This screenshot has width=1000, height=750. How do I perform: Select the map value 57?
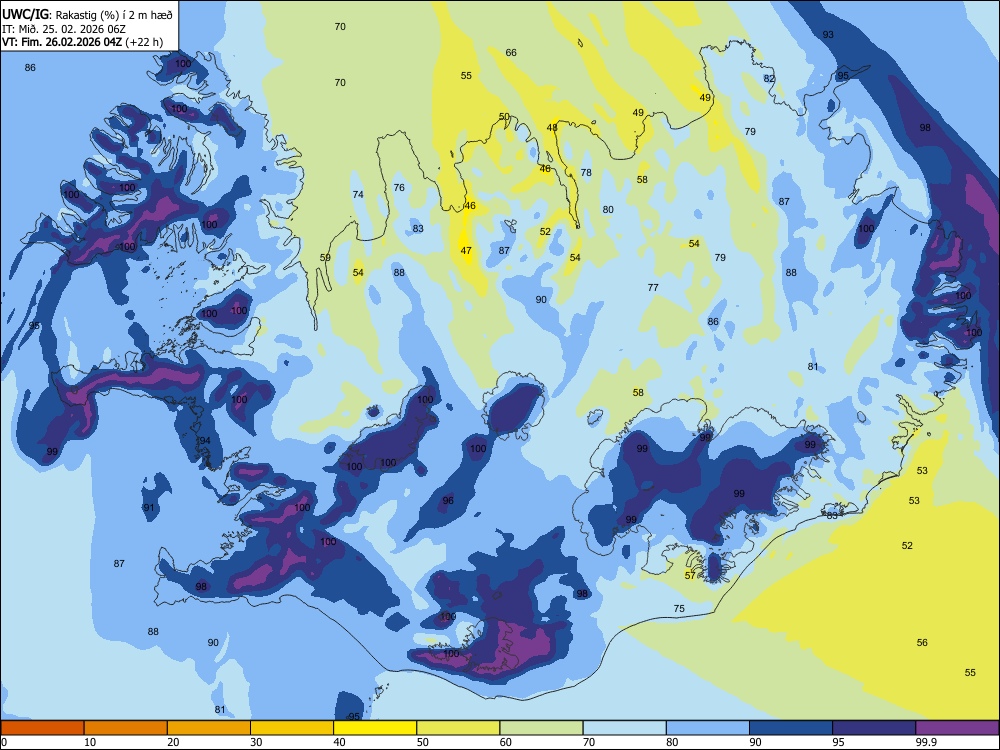690,575
